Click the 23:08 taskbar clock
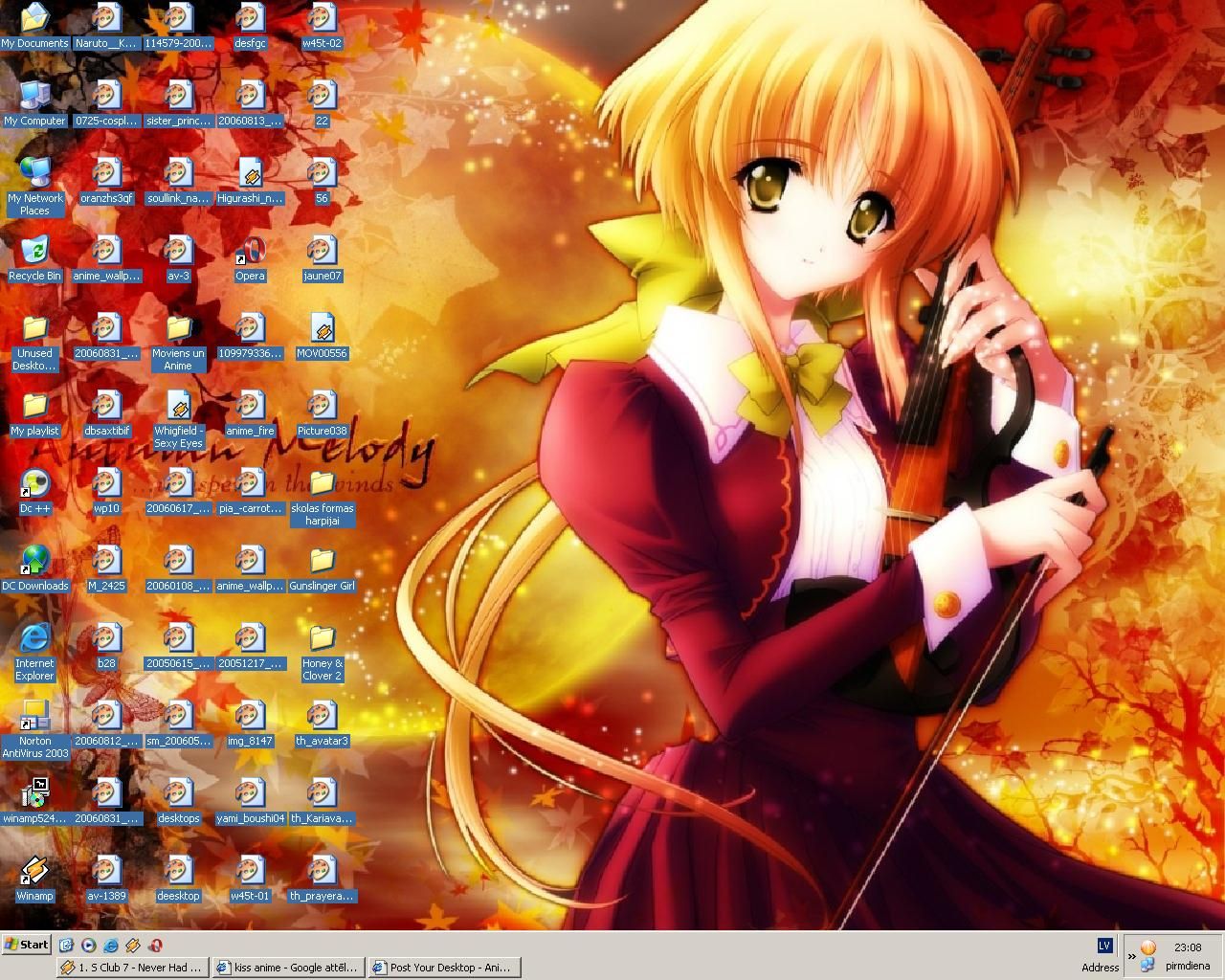Image resolution: width=1225 pixels, height=980 pixels. point(1188,947)
